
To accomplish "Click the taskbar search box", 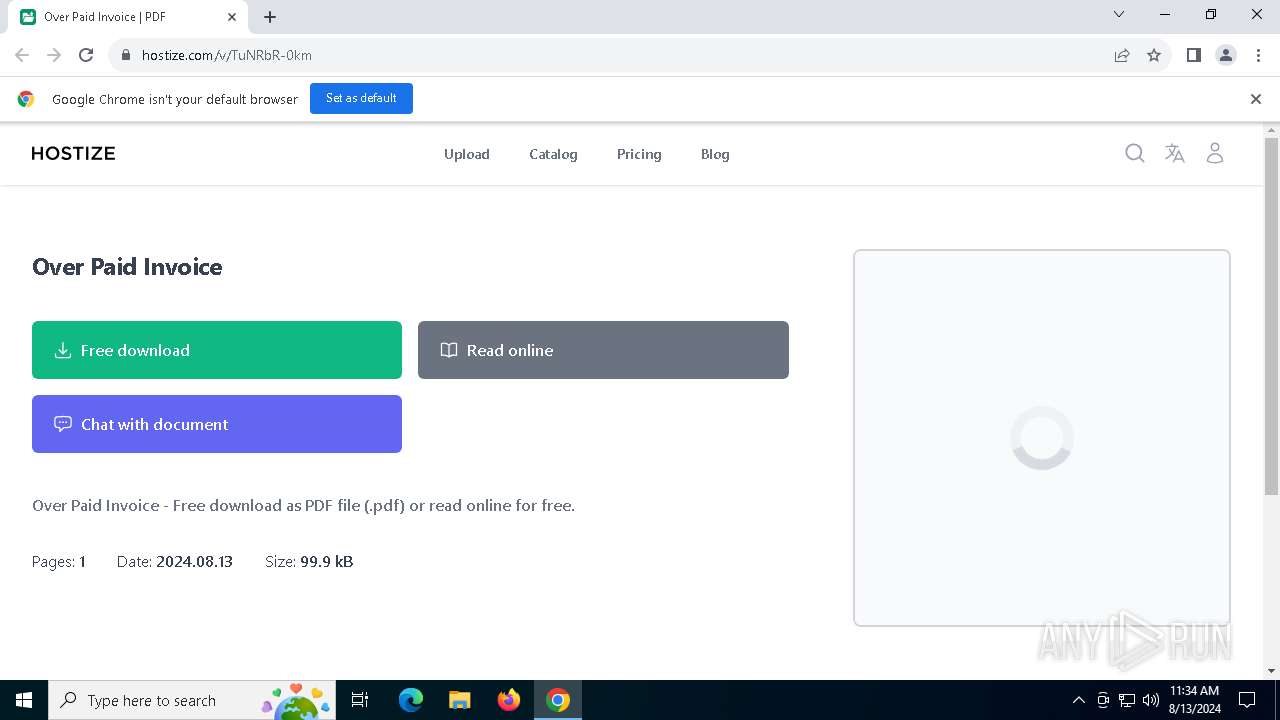I will [192, 700].
